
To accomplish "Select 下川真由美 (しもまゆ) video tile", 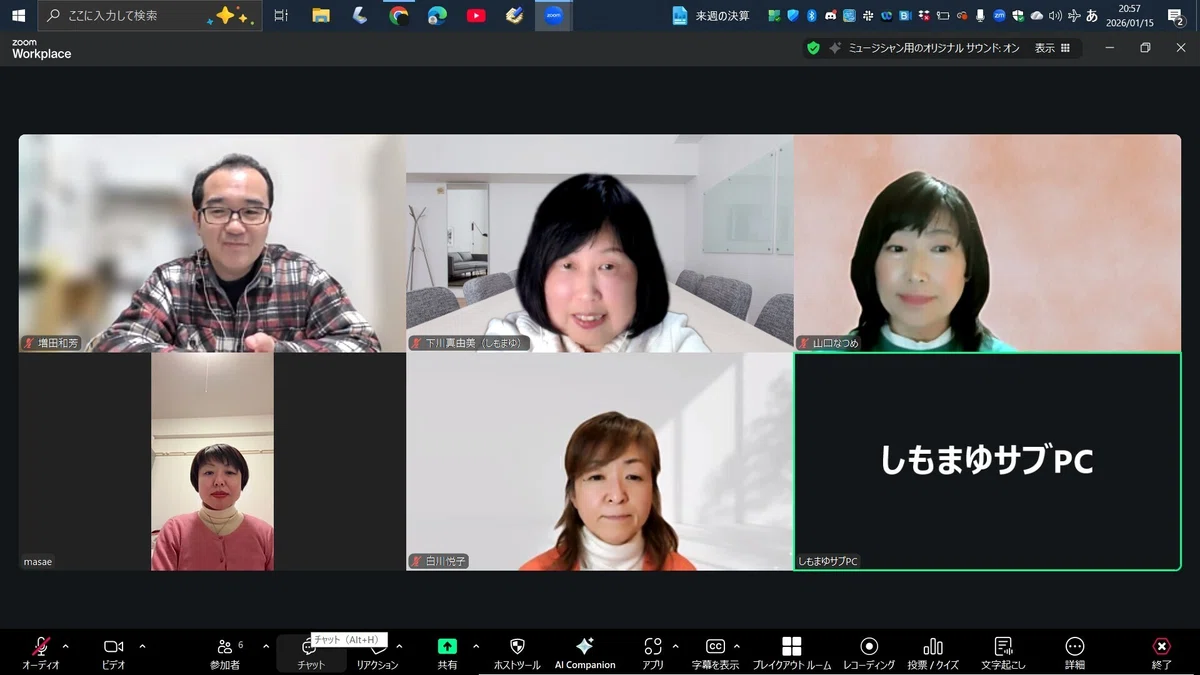I will tap(600, 243).
